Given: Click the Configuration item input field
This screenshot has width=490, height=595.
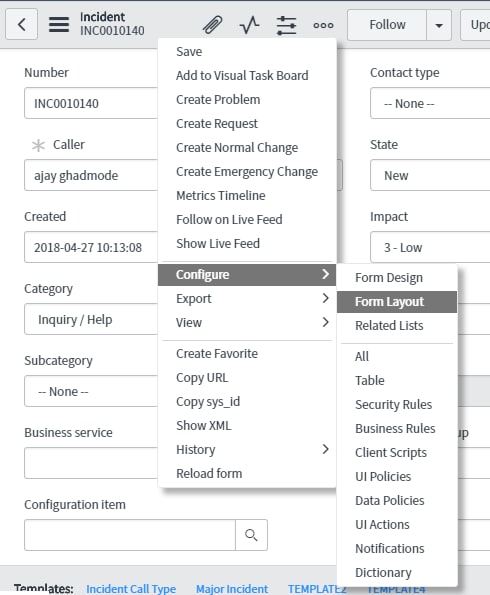Looking at the screenshot, I should 130,535.
